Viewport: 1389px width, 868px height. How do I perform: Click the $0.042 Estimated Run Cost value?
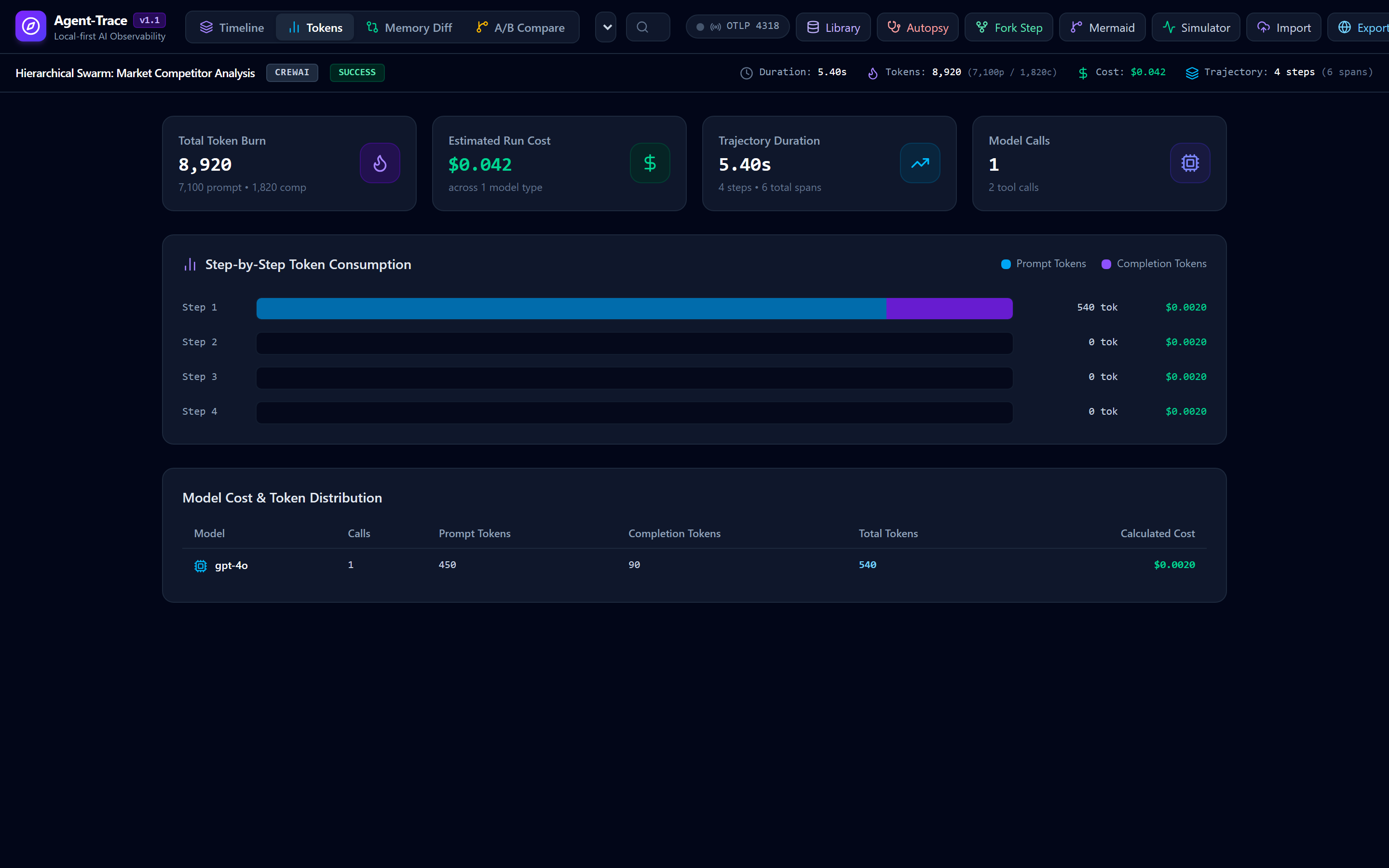pos(480,165)
